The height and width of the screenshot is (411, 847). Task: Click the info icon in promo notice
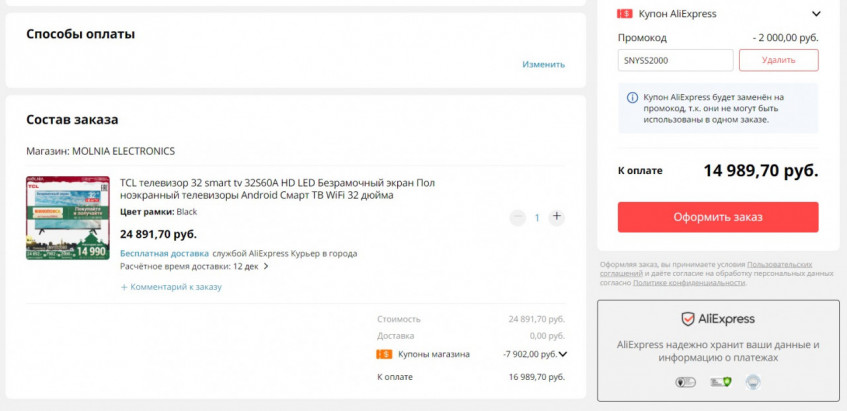[x=632, y=98]
